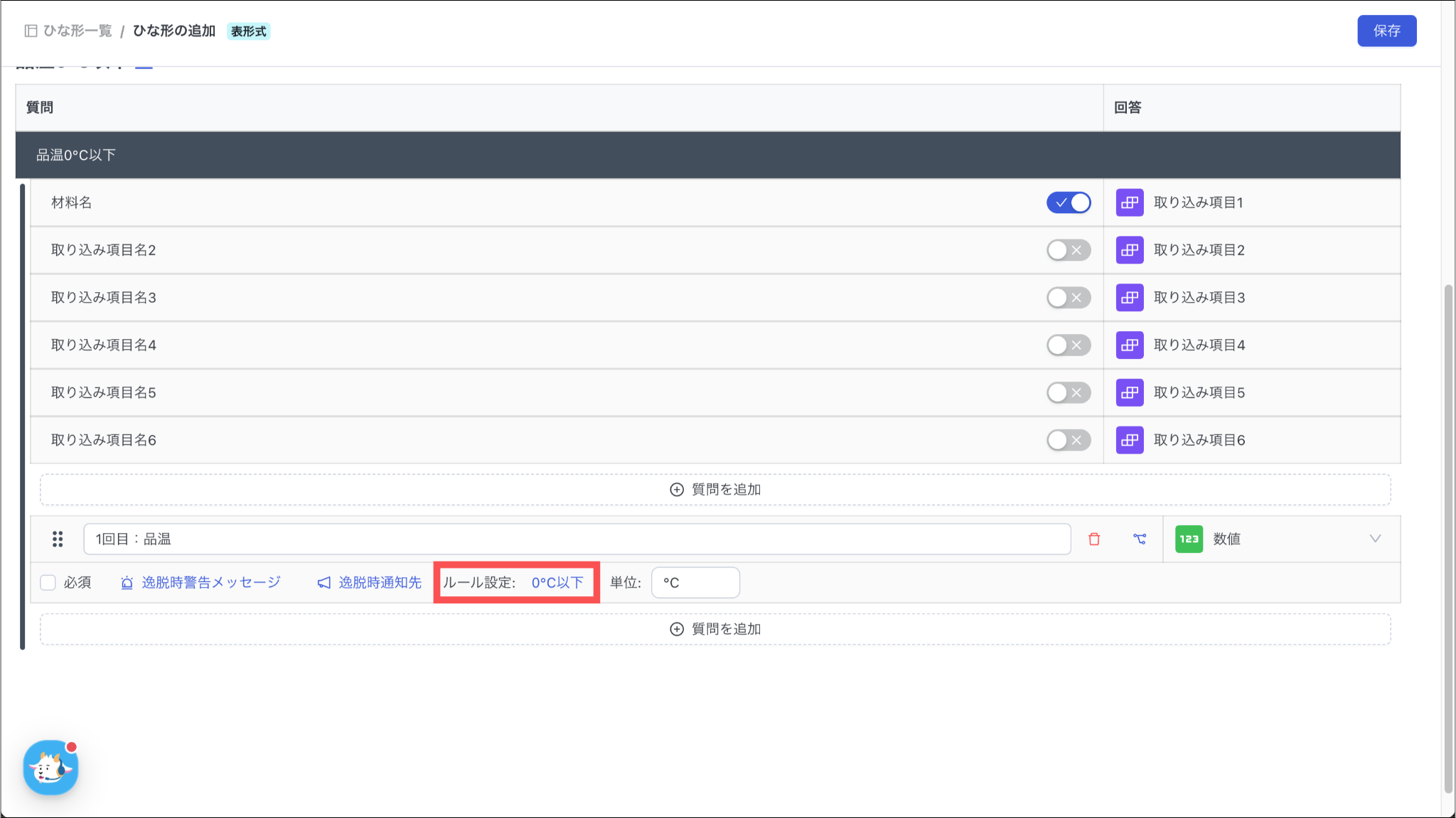Viewport: 1456px width, 818px height.
Task: Click the purple icon for 取り込み項目3
Action: pos(1130,298)
